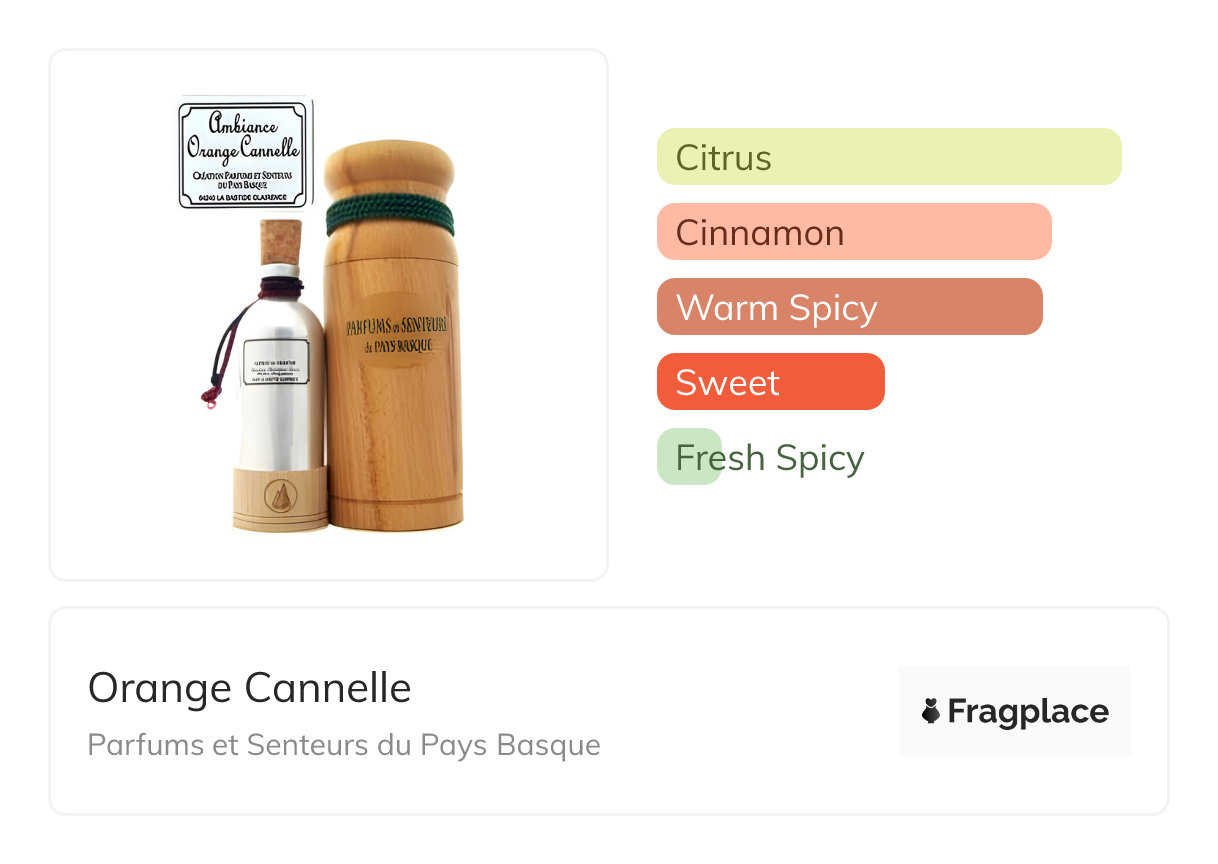Visit Parfums et Senteurs du Pays Basque brand
The width and height of the screenshot is (1218, 864).
(344, 745)
